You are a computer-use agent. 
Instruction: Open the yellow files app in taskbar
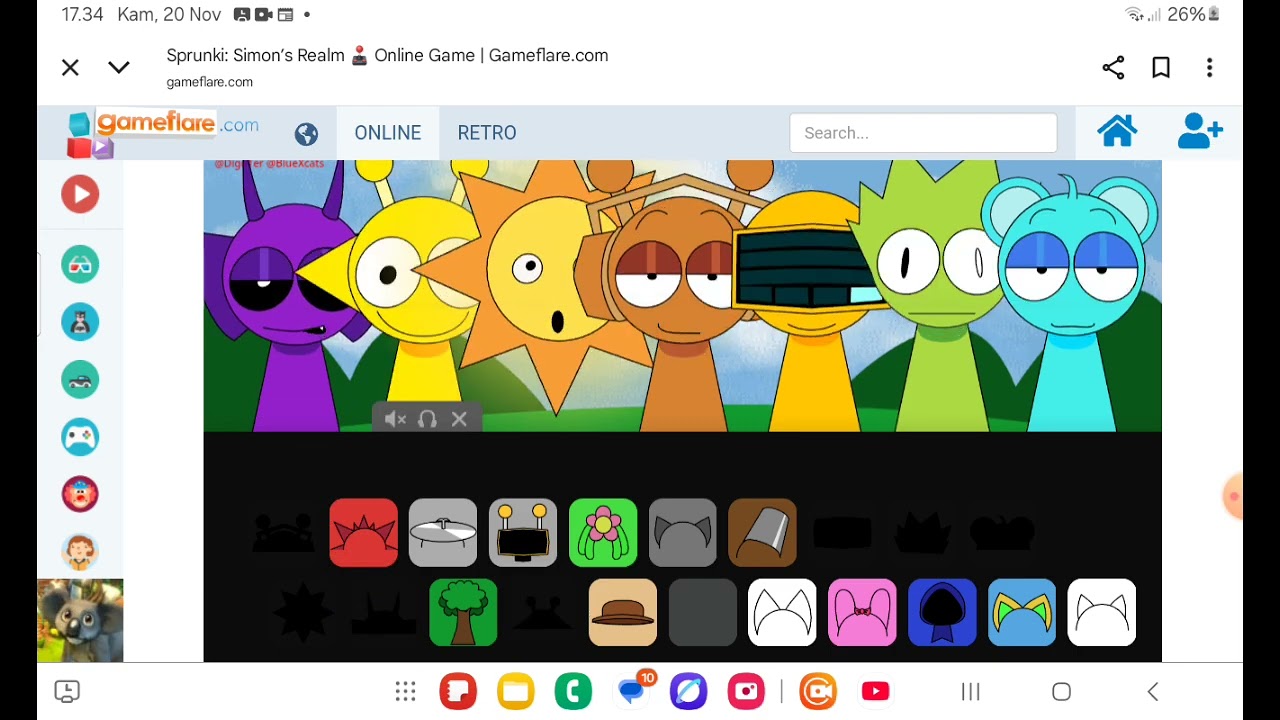(x=516, y=691)
